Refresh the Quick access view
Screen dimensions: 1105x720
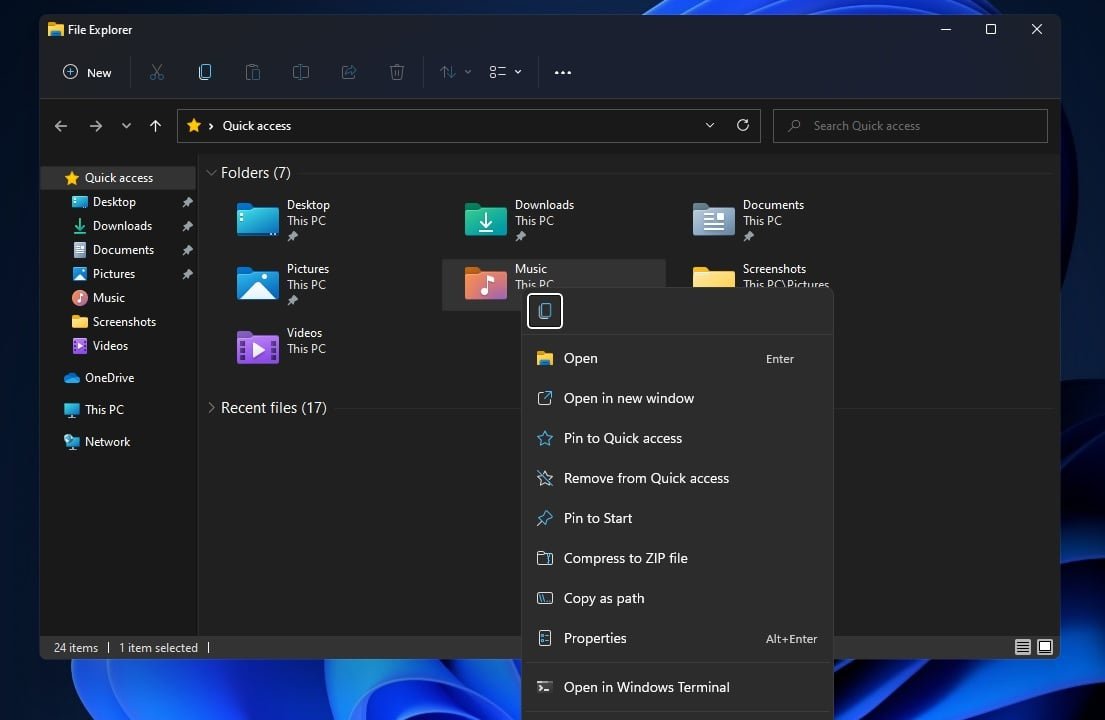click(742, 126)
